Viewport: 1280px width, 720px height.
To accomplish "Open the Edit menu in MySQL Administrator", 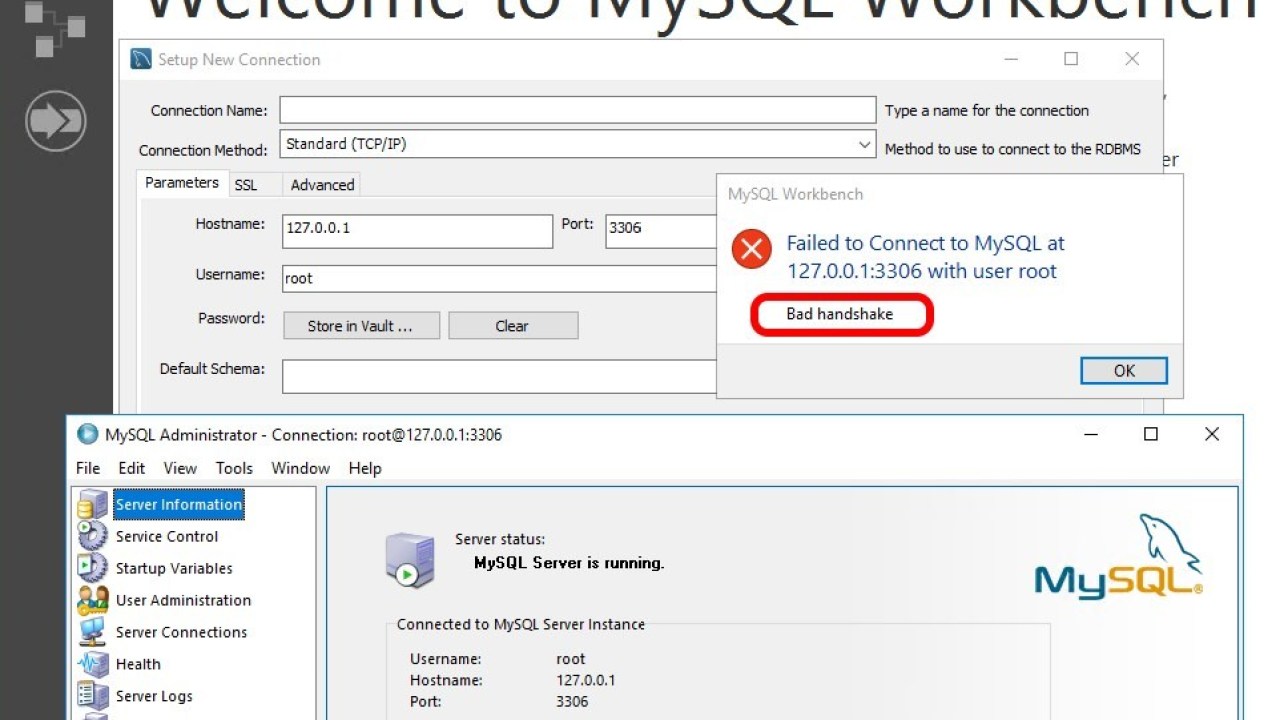I will click(x=131, y=468).
